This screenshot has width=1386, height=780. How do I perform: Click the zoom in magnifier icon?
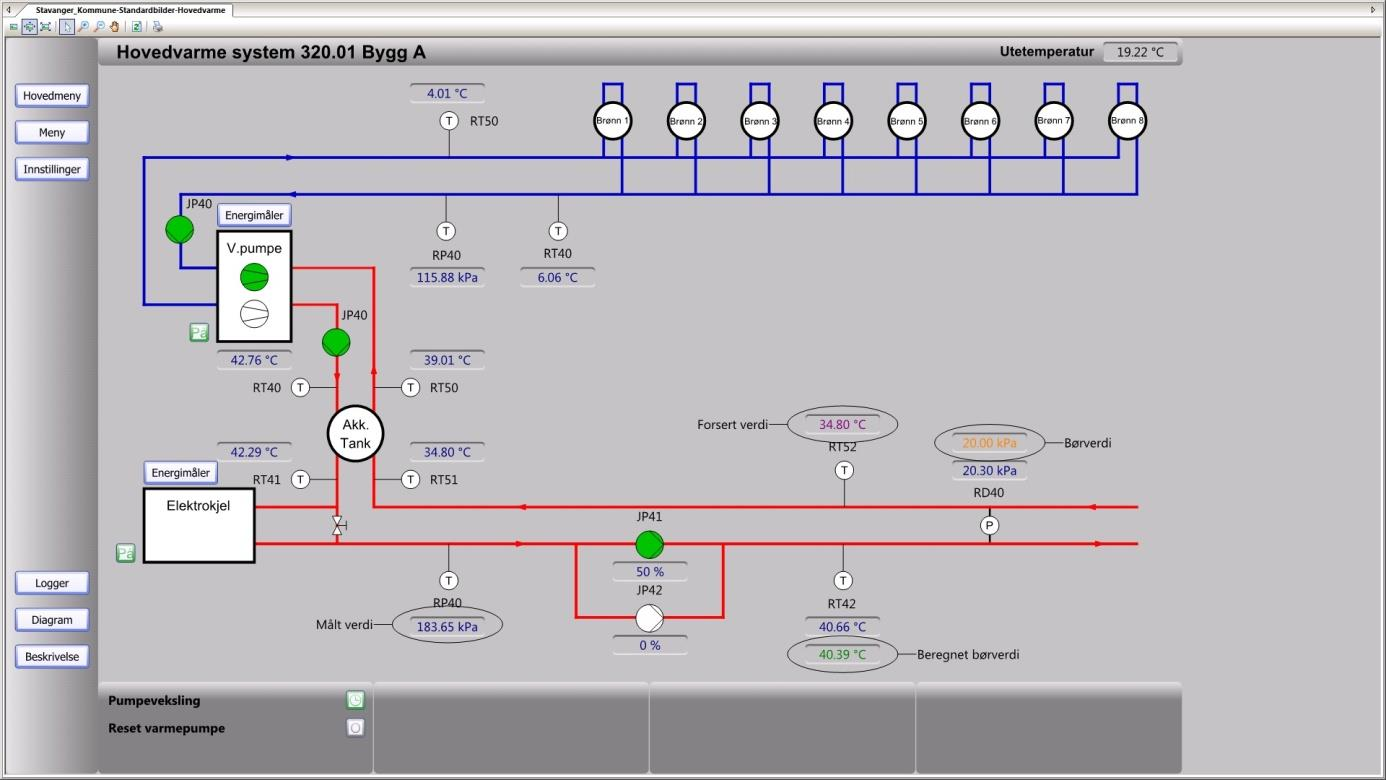coord(83,27)
